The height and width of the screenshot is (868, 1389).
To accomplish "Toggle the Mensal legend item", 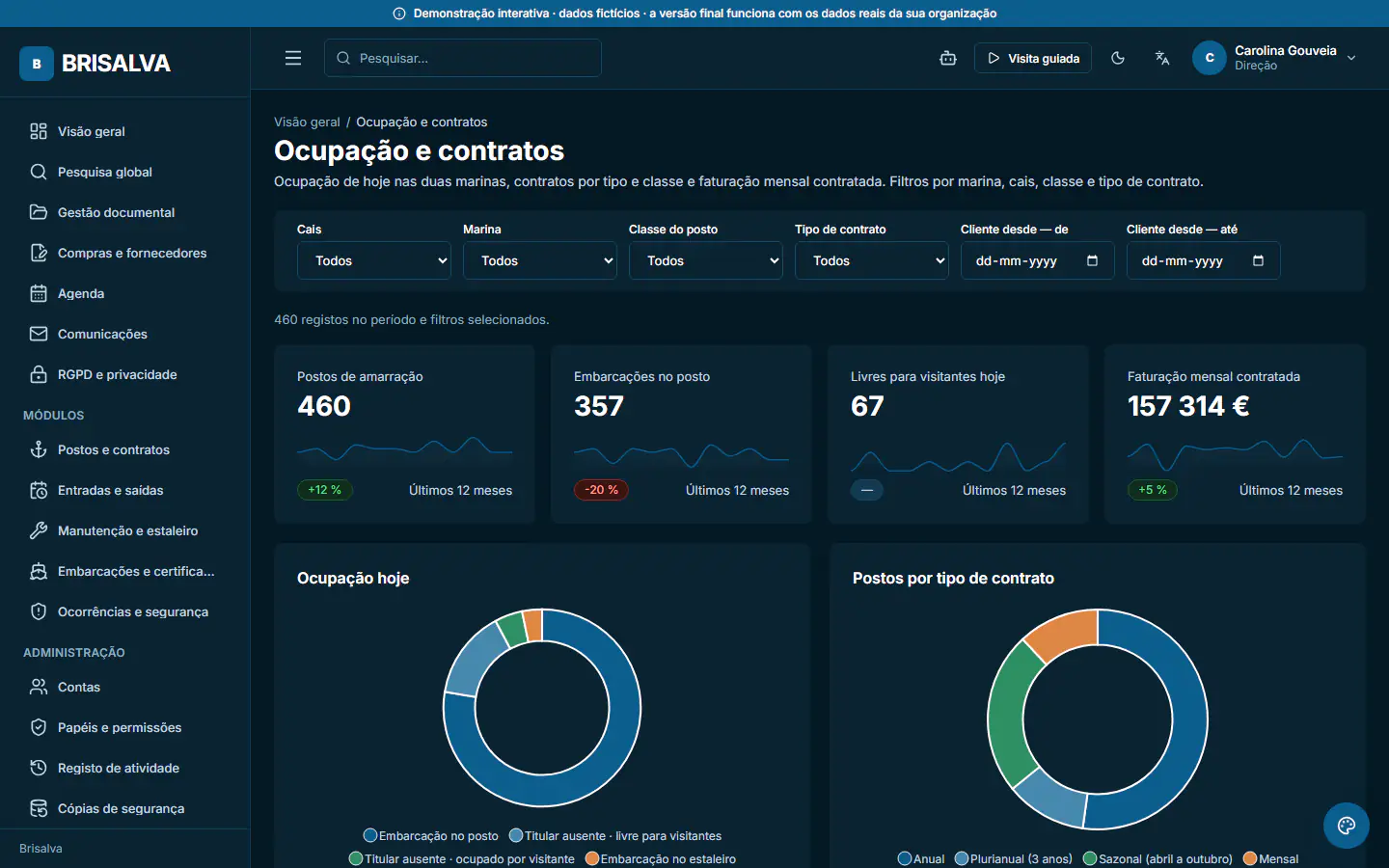I will [1271, 858].
